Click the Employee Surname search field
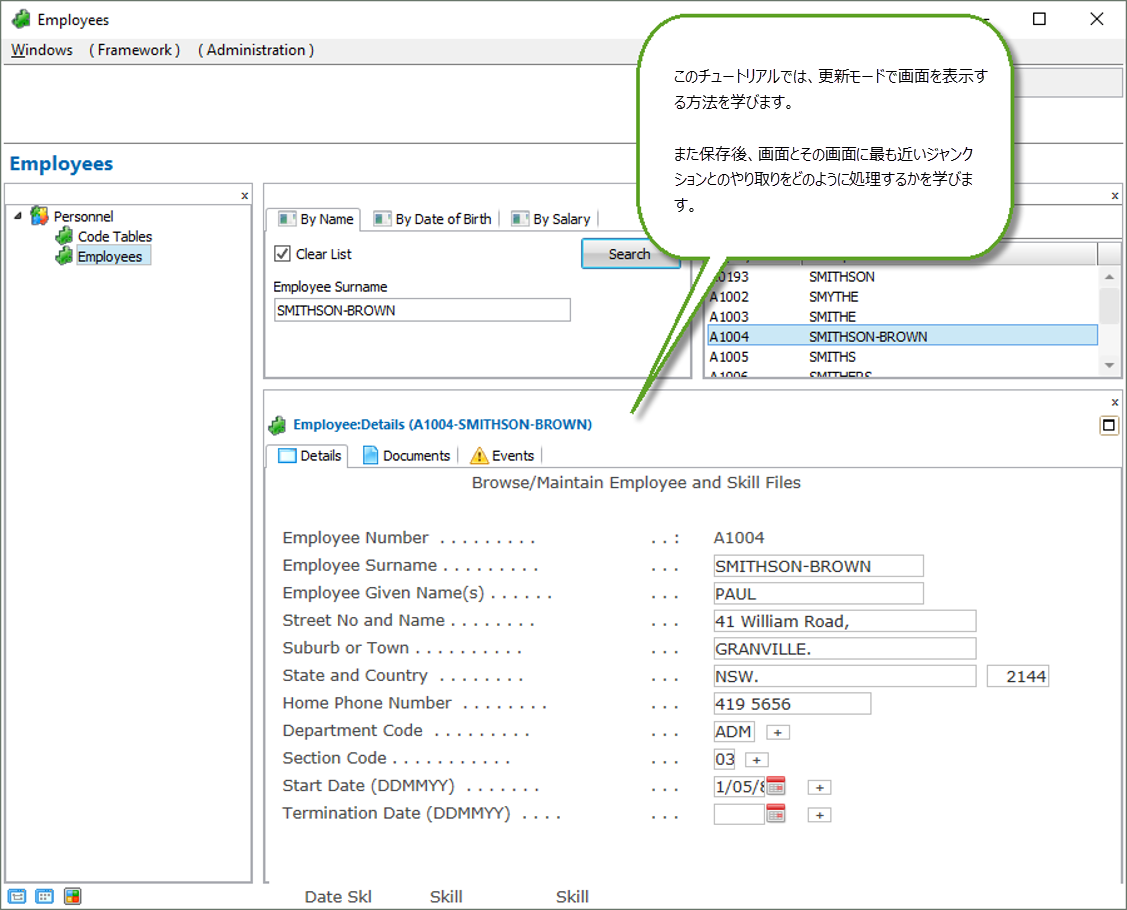Screen dimensions: 1127x910 pos(423,311)
